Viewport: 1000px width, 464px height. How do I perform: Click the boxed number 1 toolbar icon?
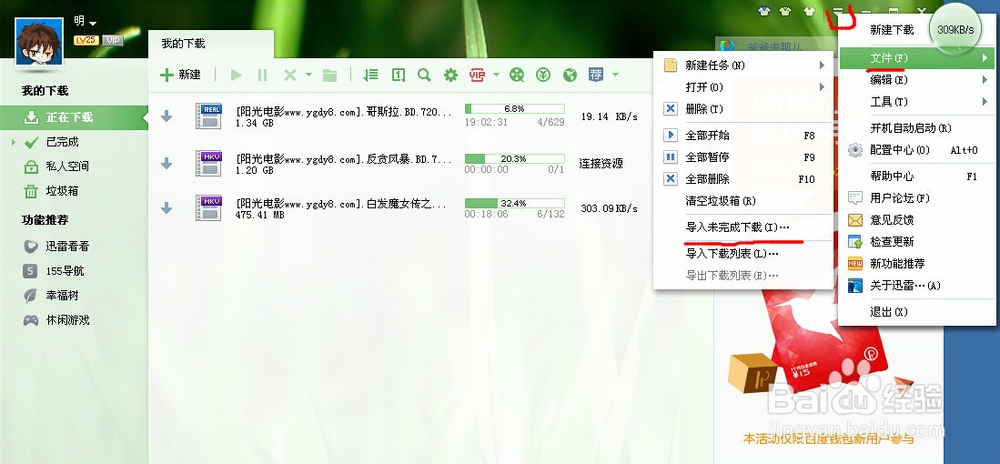tap(398, 75)
